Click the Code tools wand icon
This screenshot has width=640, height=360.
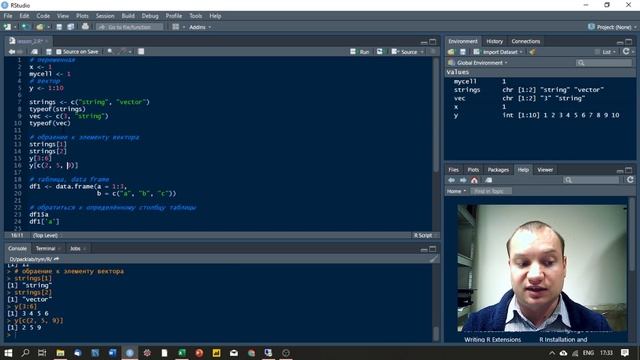click(122, 51)
